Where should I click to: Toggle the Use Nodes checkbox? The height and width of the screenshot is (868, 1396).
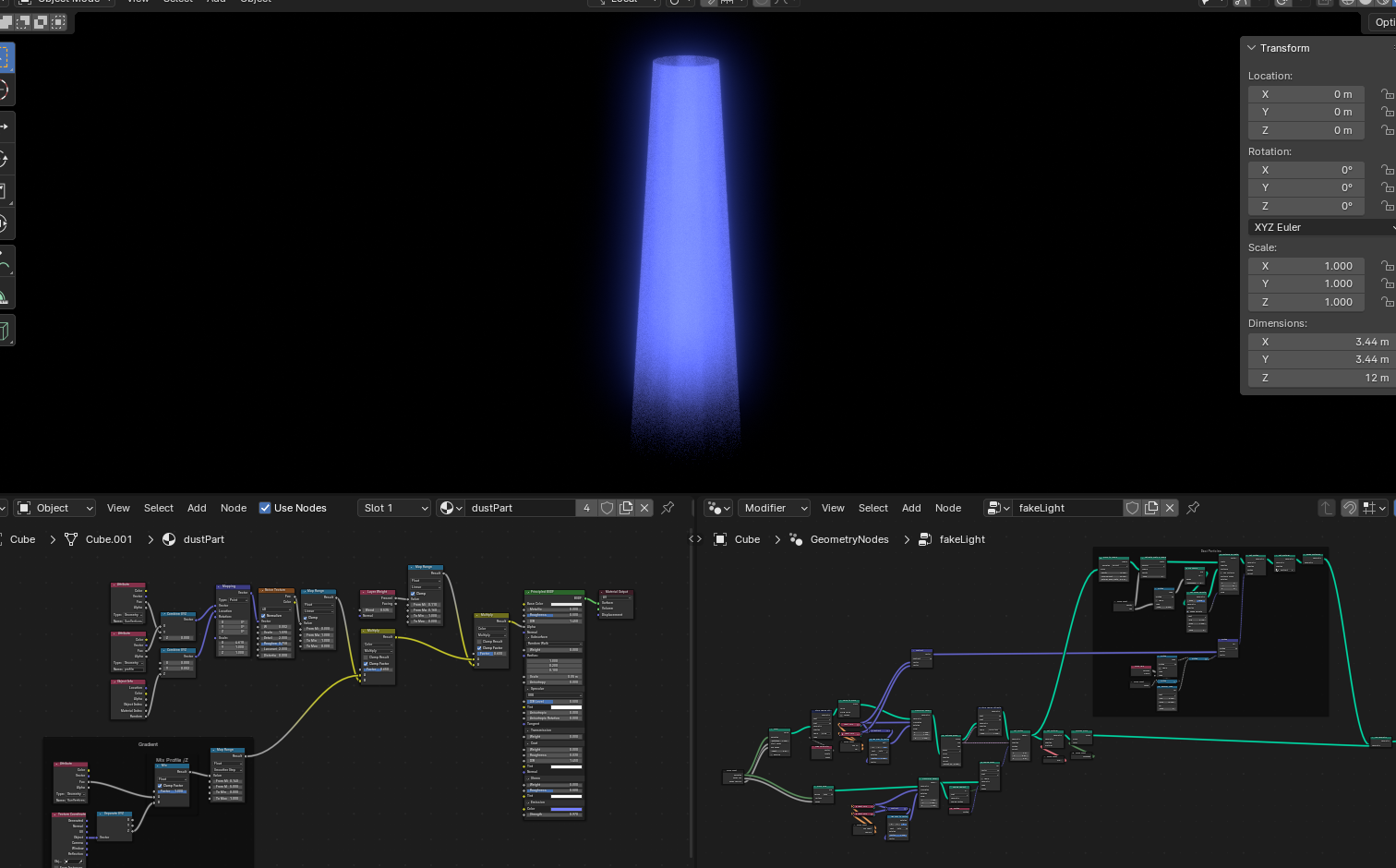click(265, 508)
